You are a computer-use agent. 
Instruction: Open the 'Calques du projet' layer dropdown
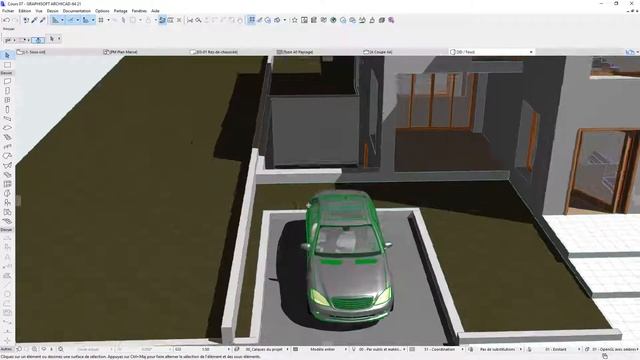265,349
